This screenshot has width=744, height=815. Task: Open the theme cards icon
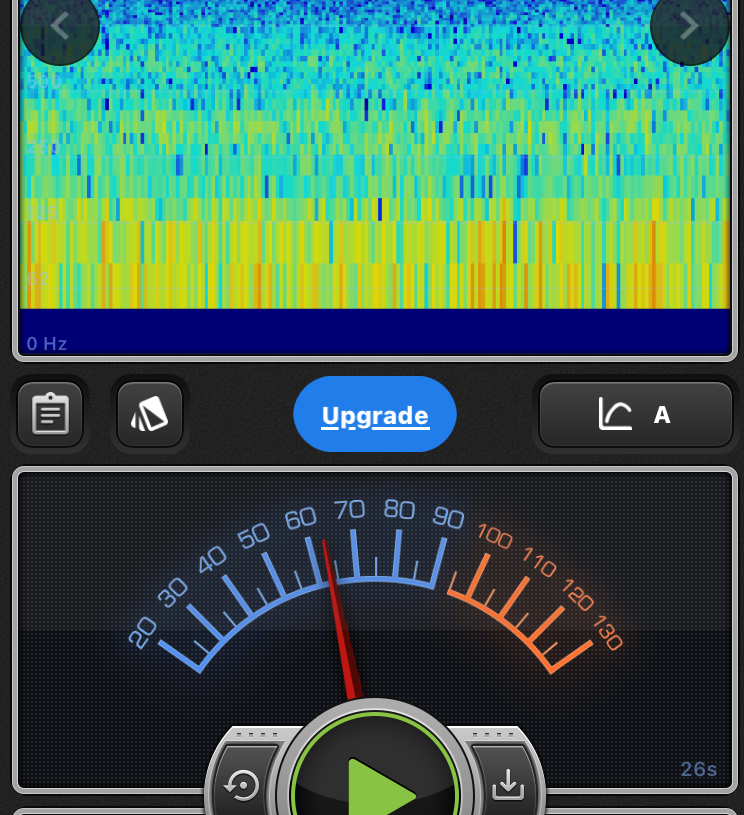click(150, 414)
